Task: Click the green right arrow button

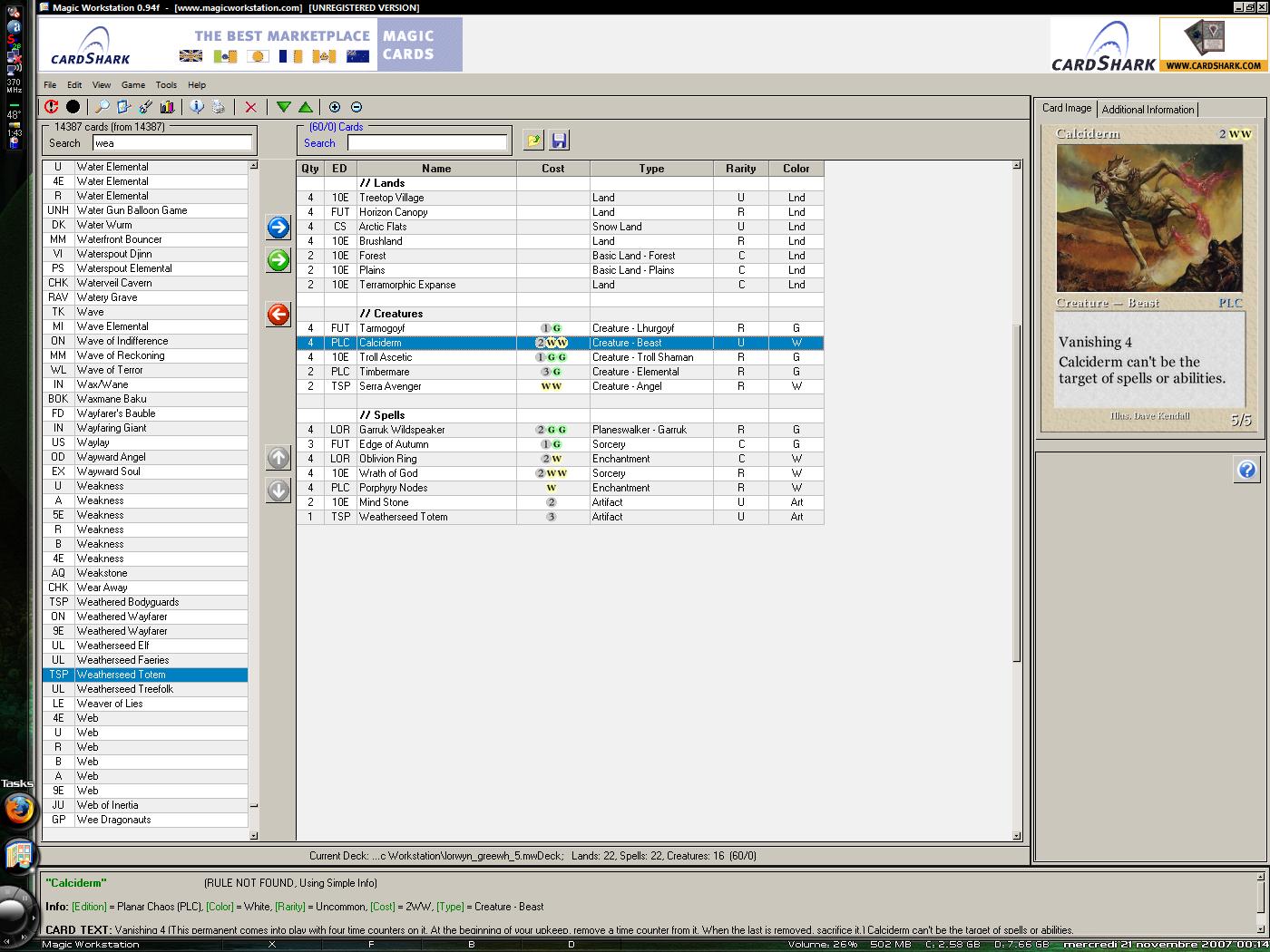Action: [x=278, y=260]
